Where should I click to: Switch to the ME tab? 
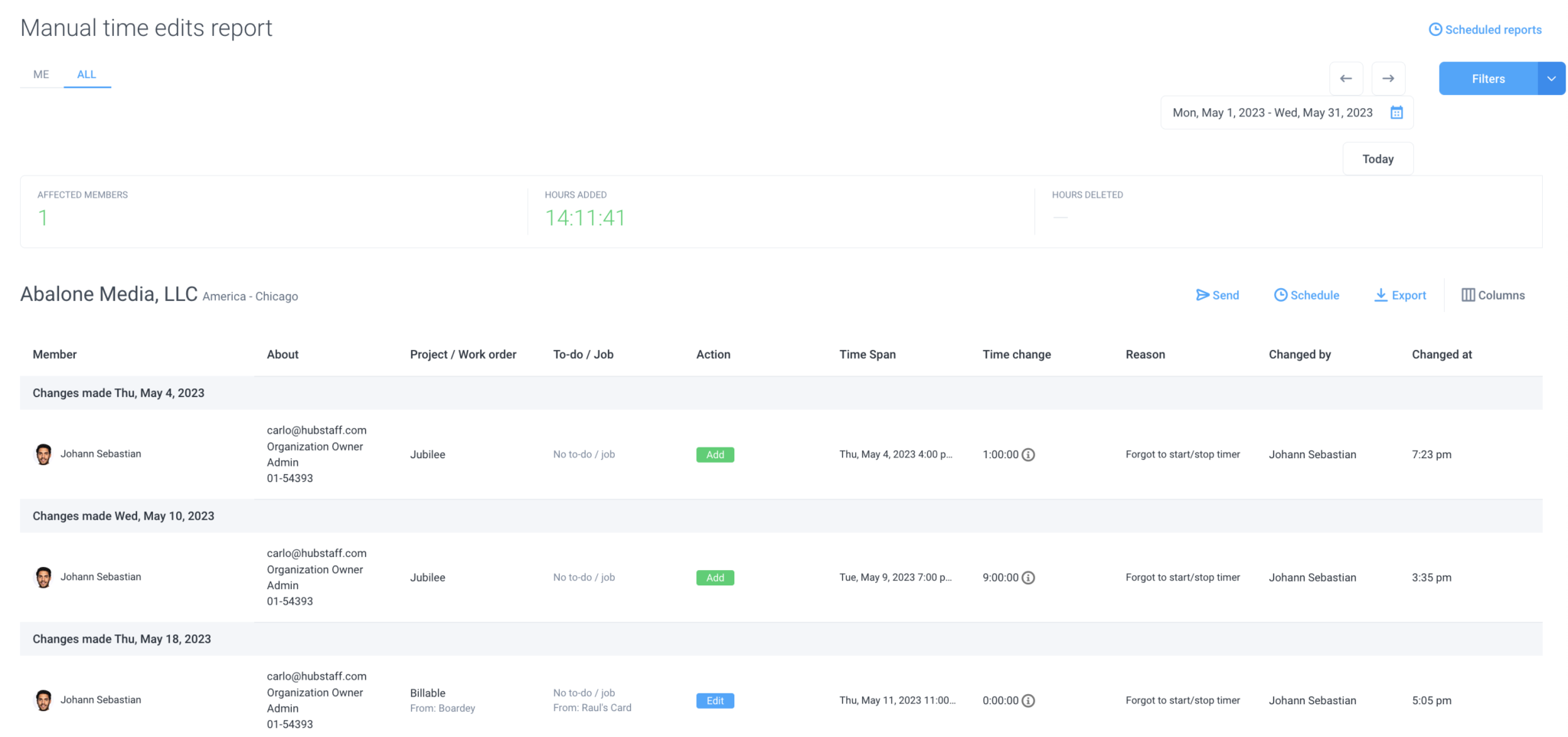tap(41, 74)
